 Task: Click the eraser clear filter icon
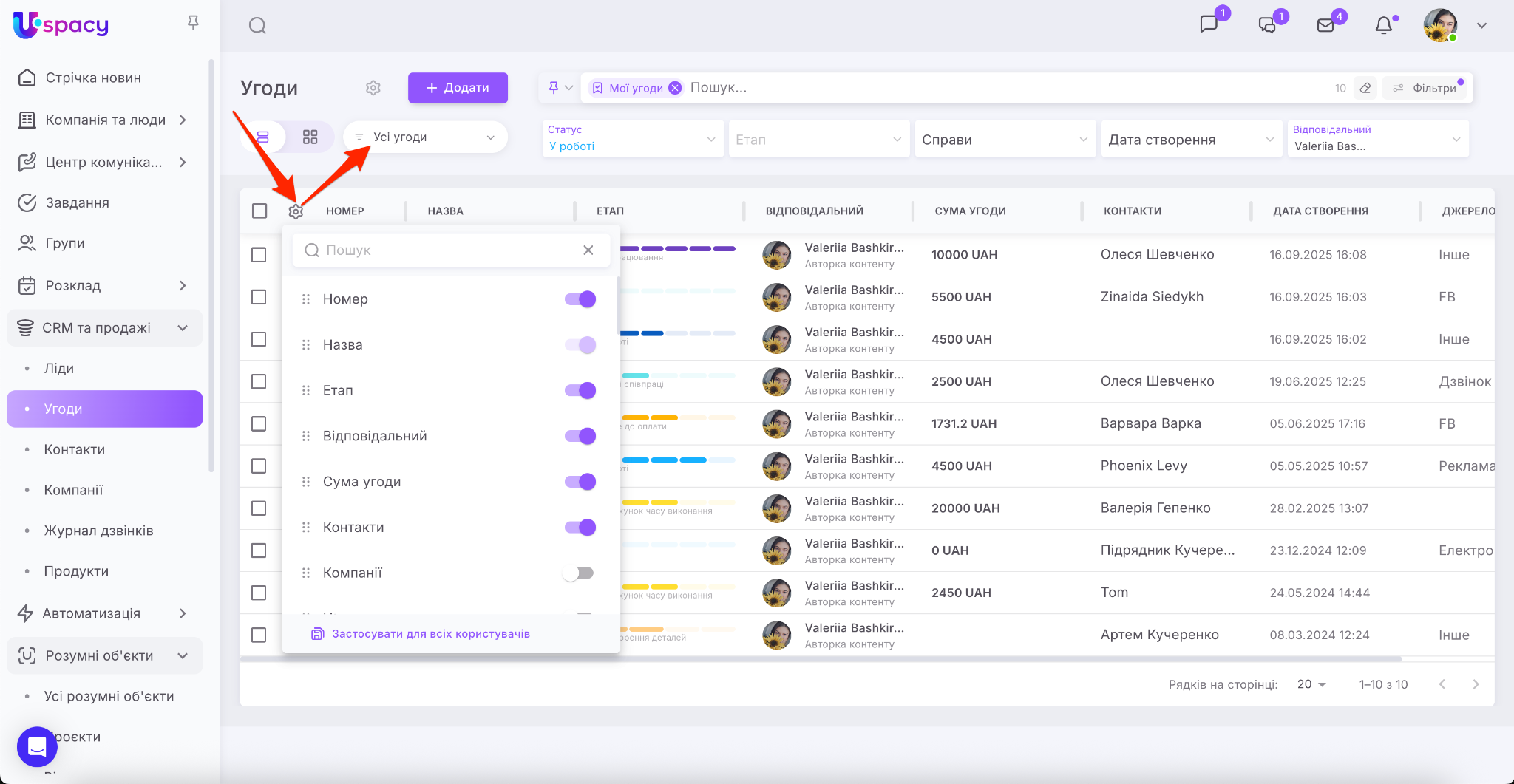1365,88
